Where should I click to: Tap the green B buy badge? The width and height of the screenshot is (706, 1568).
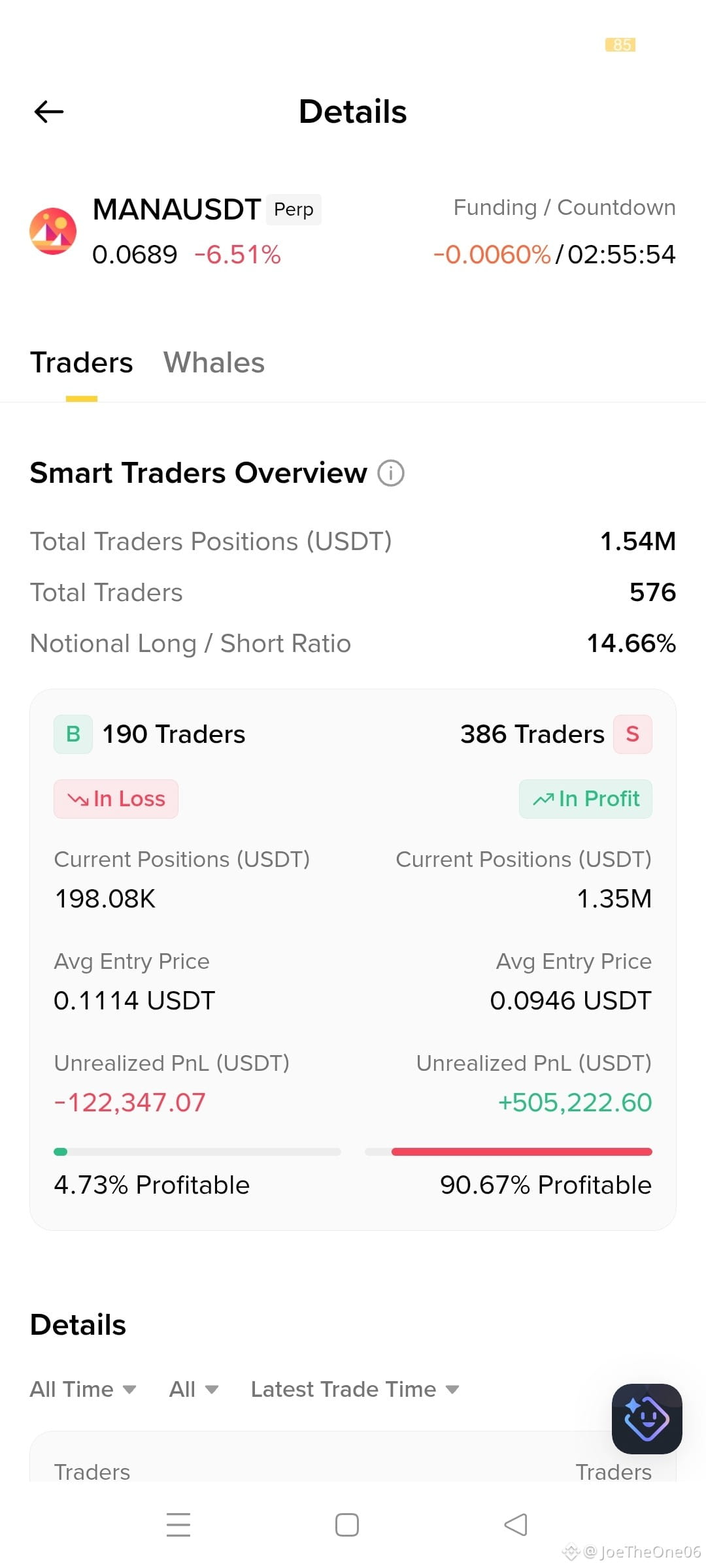73,734
